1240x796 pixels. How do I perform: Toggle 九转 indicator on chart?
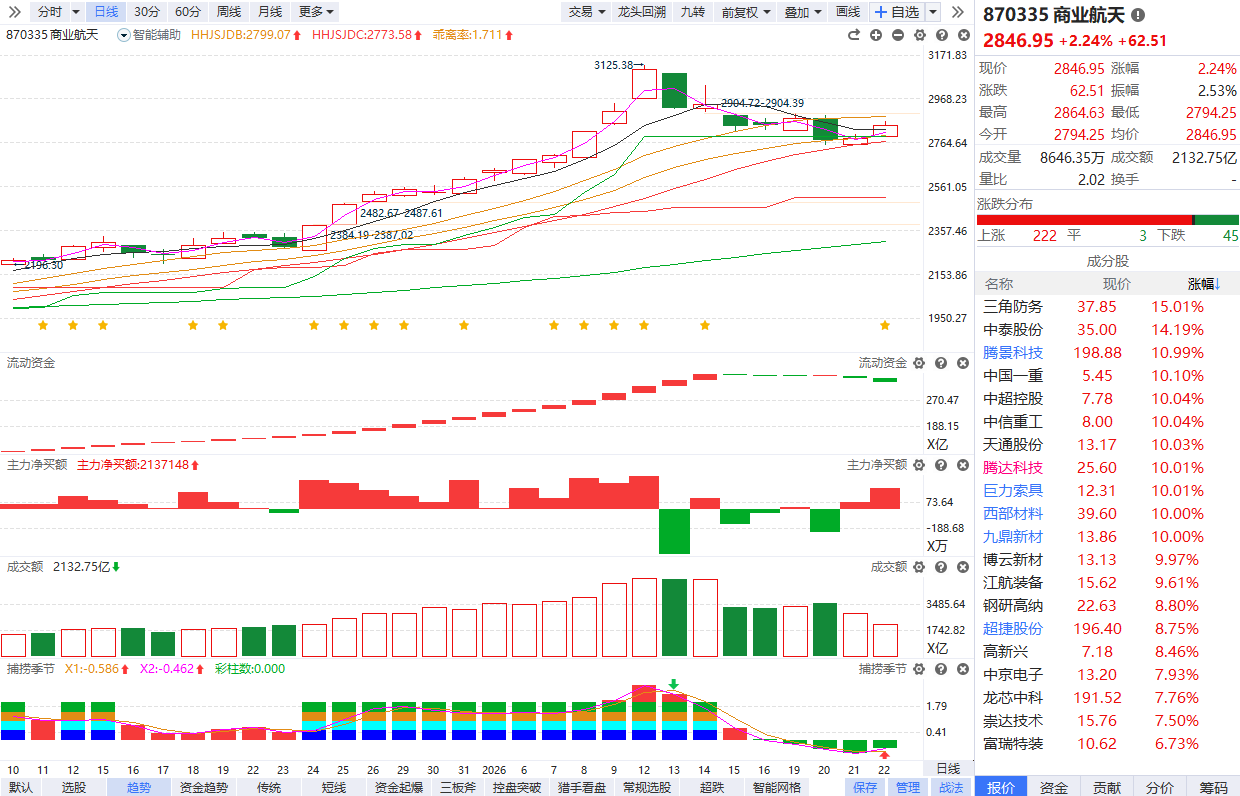tap(692, 12)
